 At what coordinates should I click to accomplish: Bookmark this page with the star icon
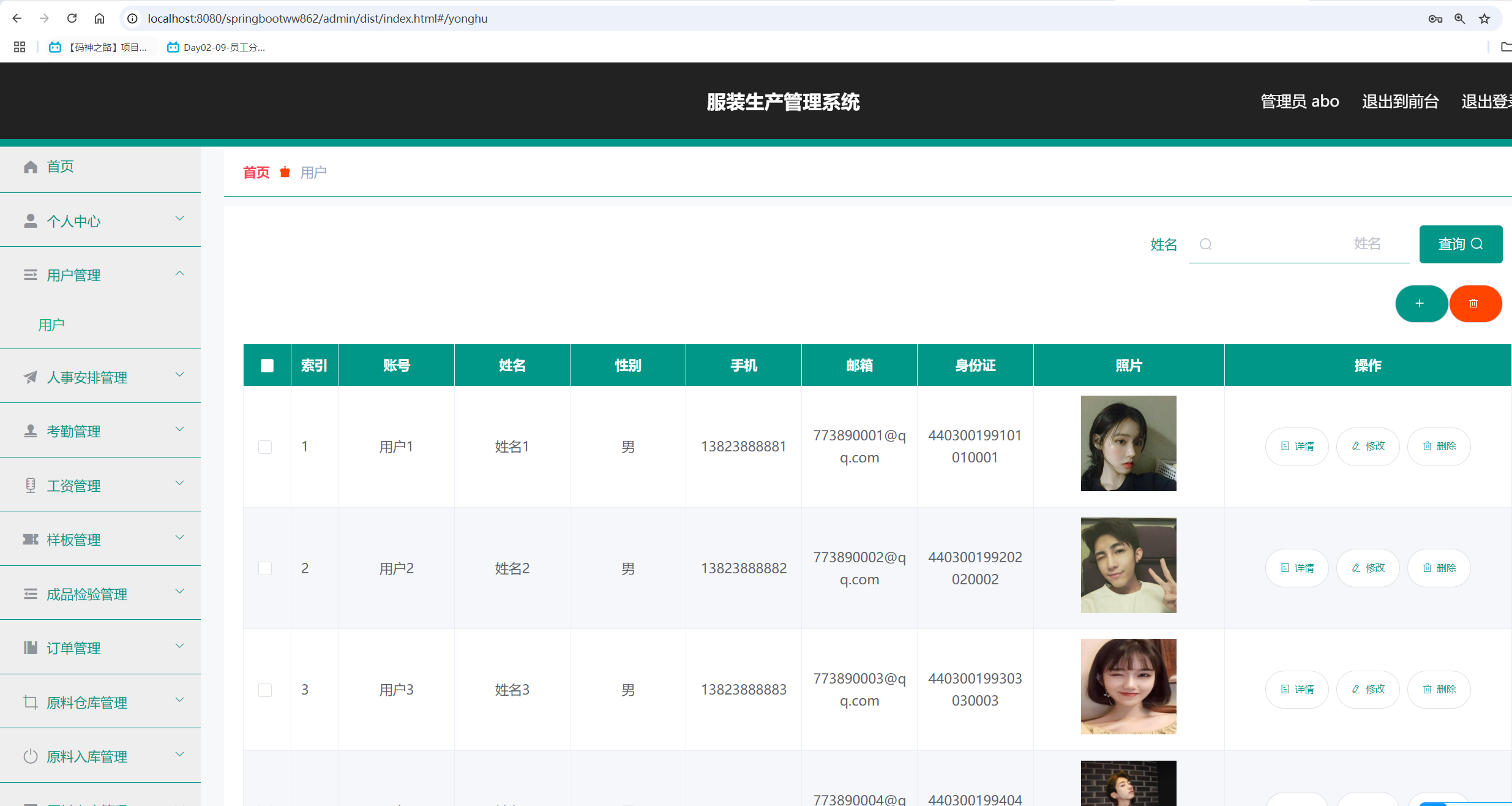(x=1484, y=19)
